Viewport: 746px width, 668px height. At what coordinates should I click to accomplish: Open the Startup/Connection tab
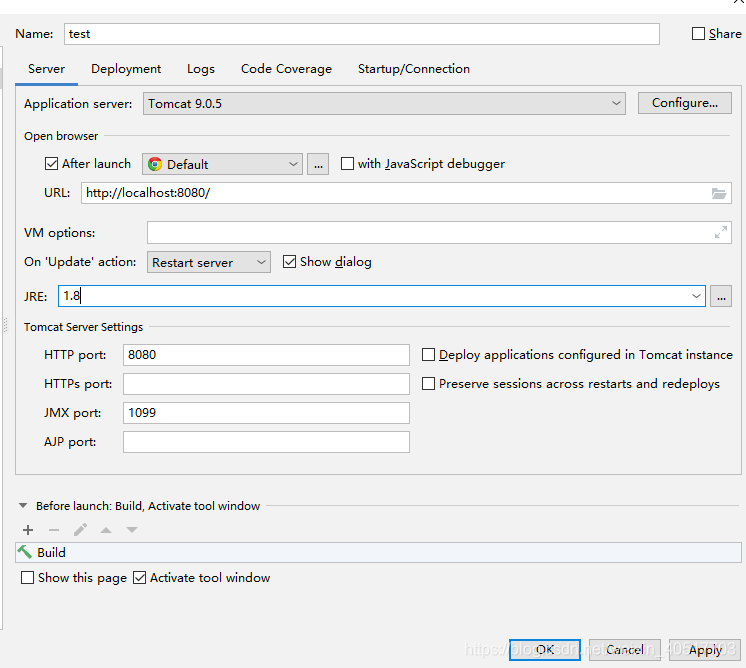[414, 69]
